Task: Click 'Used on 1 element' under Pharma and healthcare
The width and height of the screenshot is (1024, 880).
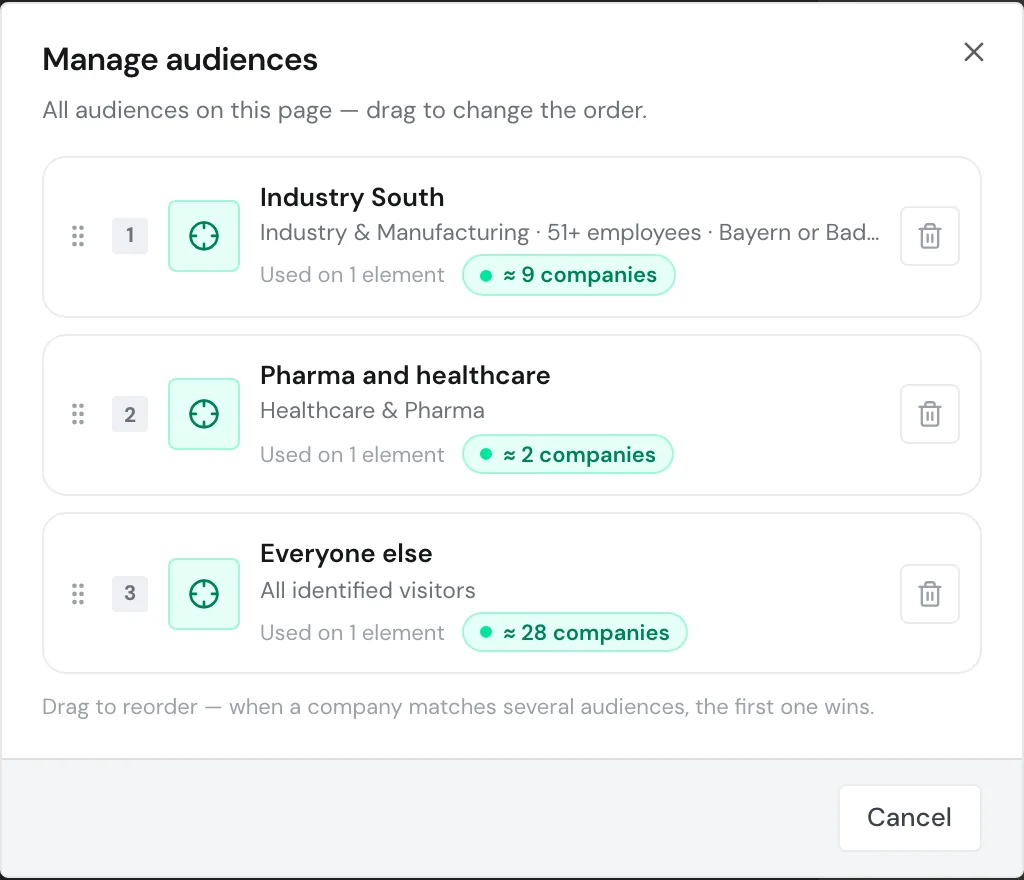Action: coord(352,454)
